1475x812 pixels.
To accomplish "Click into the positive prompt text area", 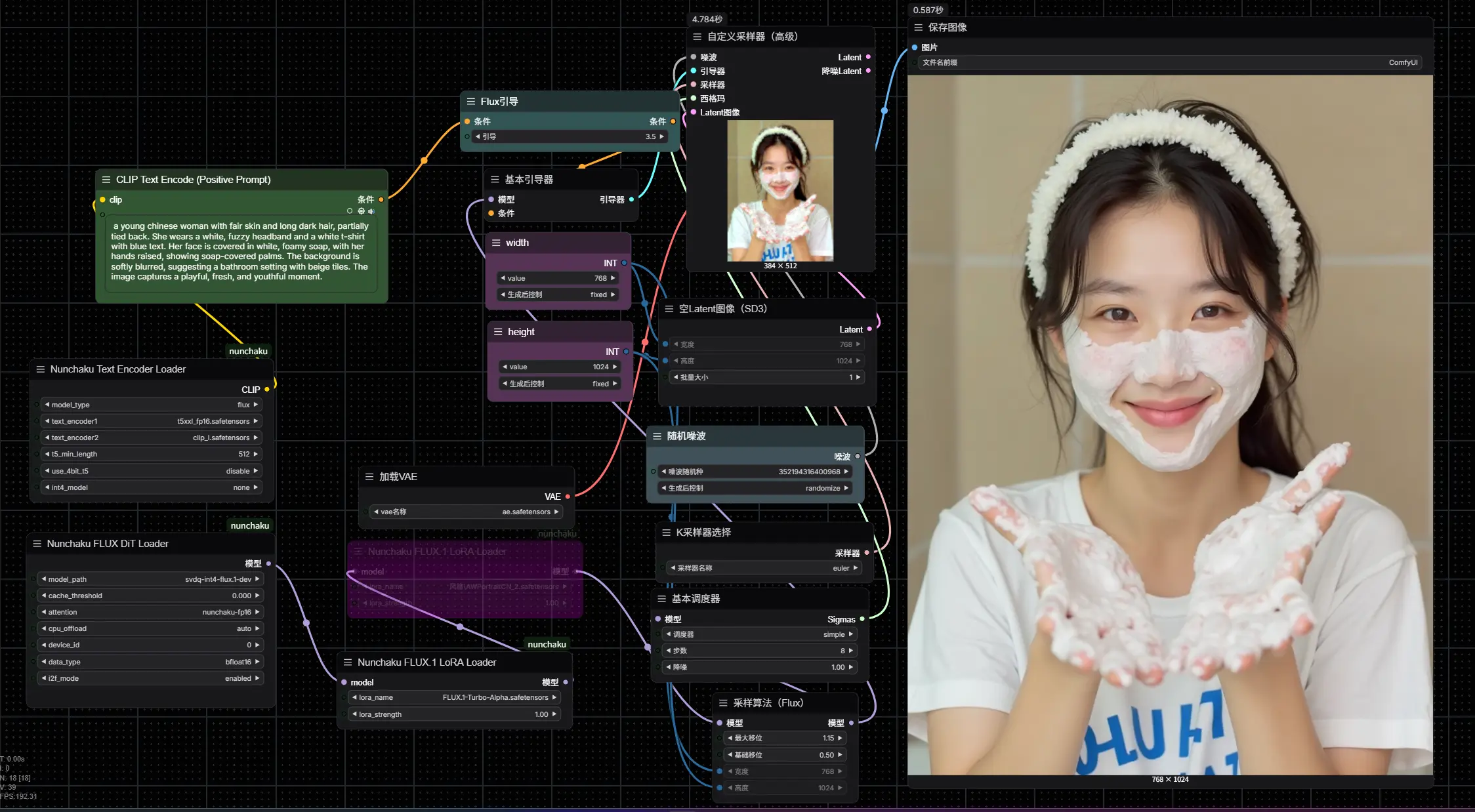I will [241, 254].
